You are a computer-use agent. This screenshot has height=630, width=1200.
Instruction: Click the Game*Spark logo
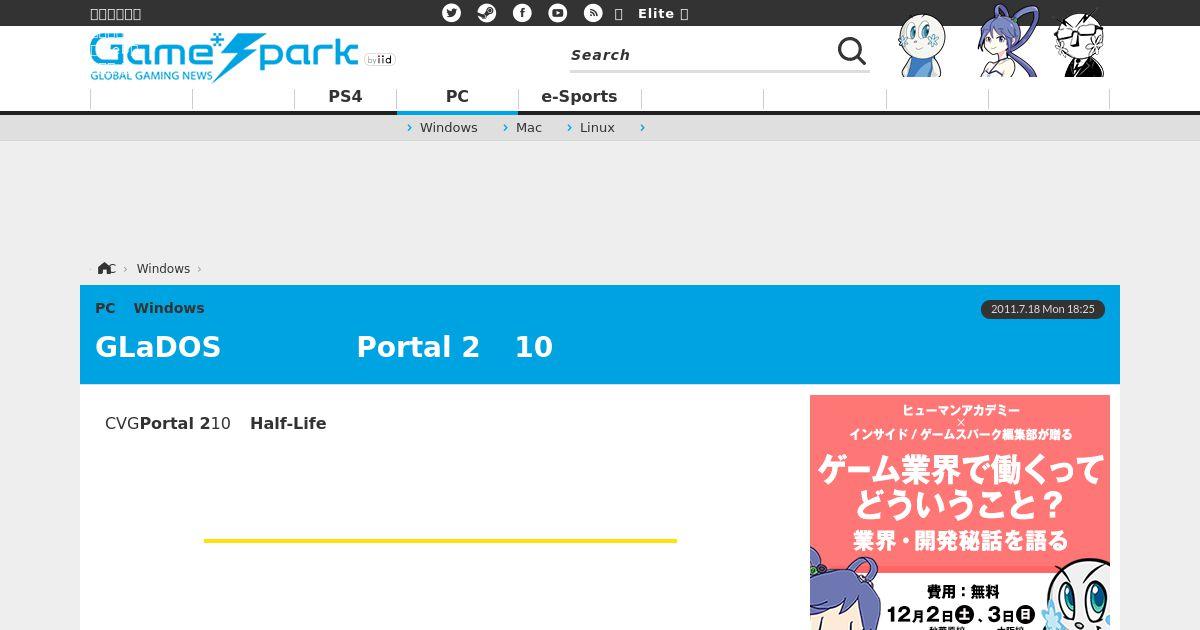click(224, 58)
